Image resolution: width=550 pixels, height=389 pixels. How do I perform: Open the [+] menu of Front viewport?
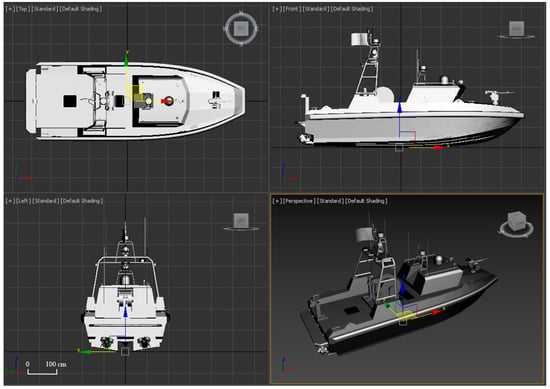(x=277, y=9)
